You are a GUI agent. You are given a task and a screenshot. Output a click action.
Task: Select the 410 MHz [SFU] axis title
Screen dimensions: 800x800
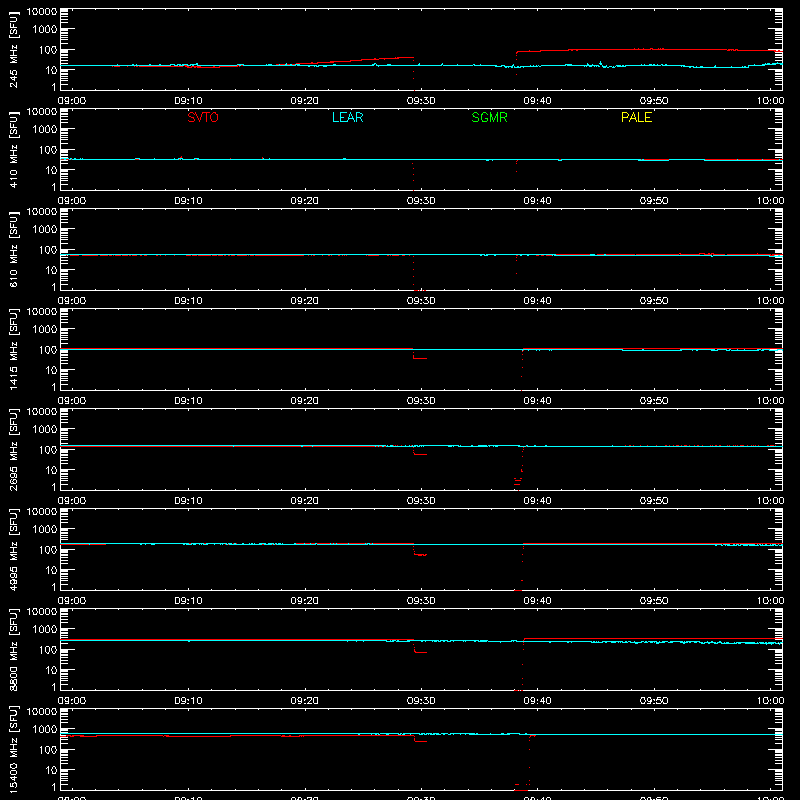(13, 149)
